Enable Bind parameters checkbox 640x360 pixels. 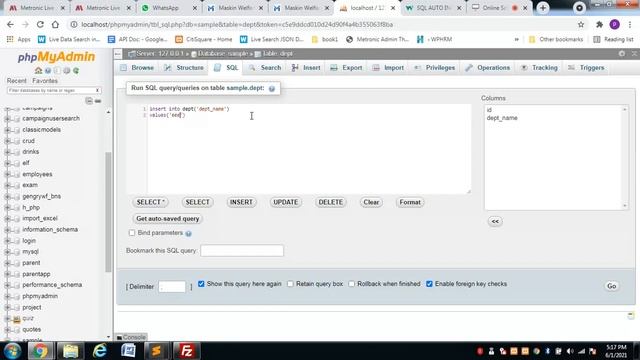[132, 233]
